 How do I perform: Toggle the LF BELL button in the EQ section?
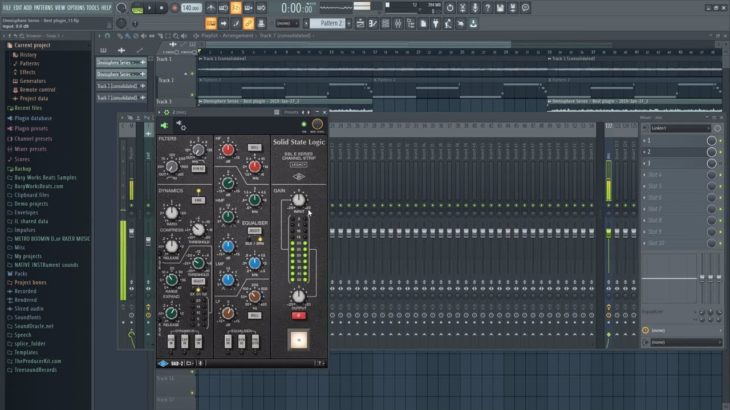point(254,316)
